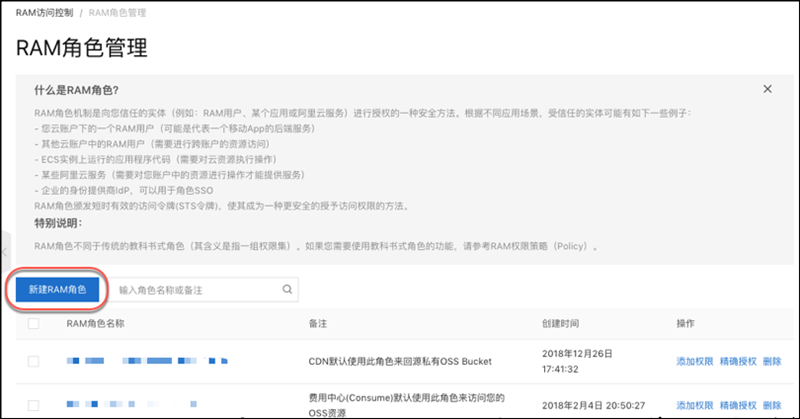Open 精确授权 for the 费用中心 role

[x=737, y=404]
